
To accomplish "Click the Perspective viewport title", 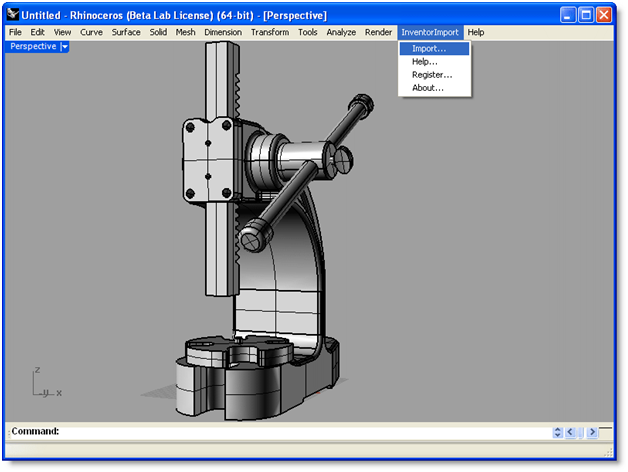I will [33, 46].
